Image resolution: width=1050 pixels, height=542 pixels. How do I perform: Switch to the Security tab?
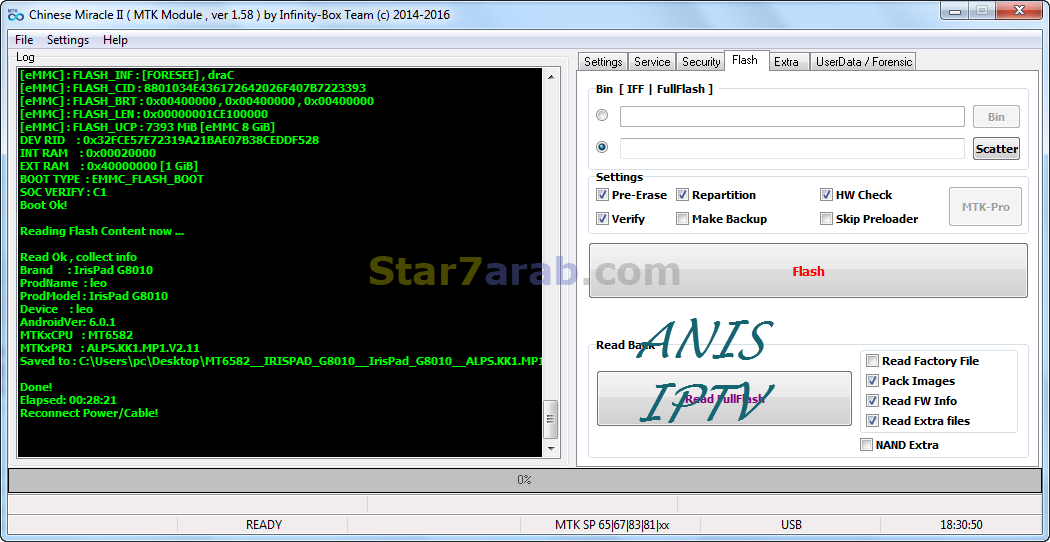(x=700, y=62)
